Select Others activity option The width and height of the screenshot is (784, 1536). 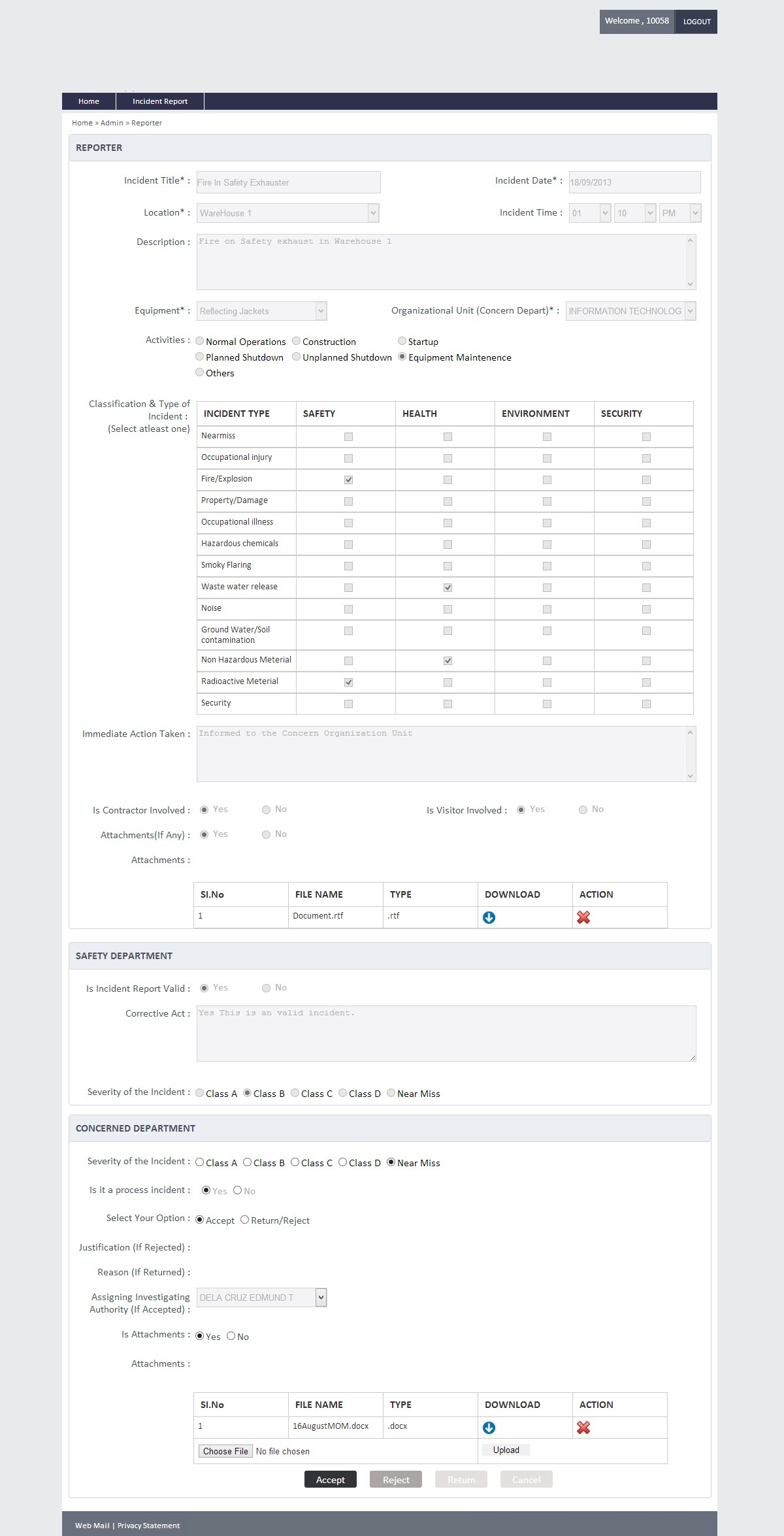coord(200,372)
